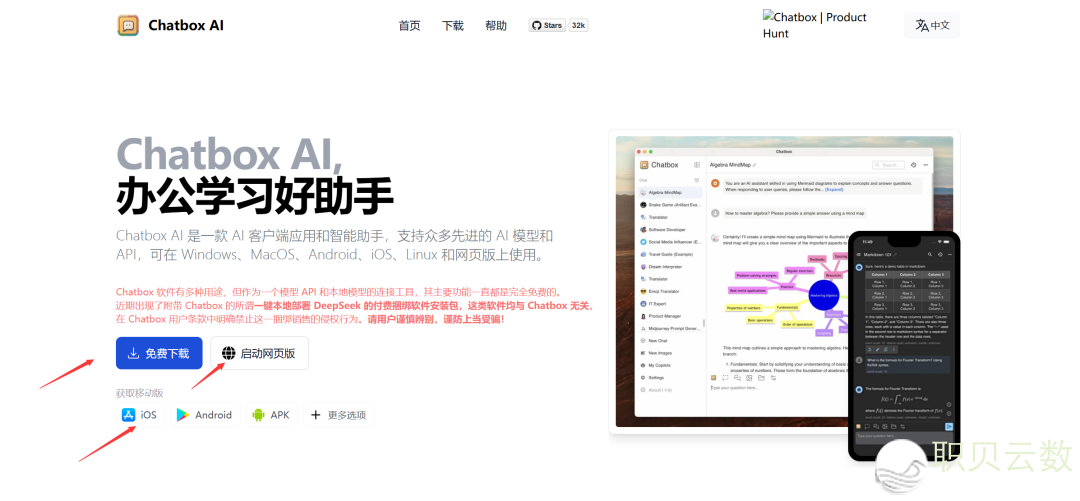Expand the 更多选项 download options

[x=338, y=415]
